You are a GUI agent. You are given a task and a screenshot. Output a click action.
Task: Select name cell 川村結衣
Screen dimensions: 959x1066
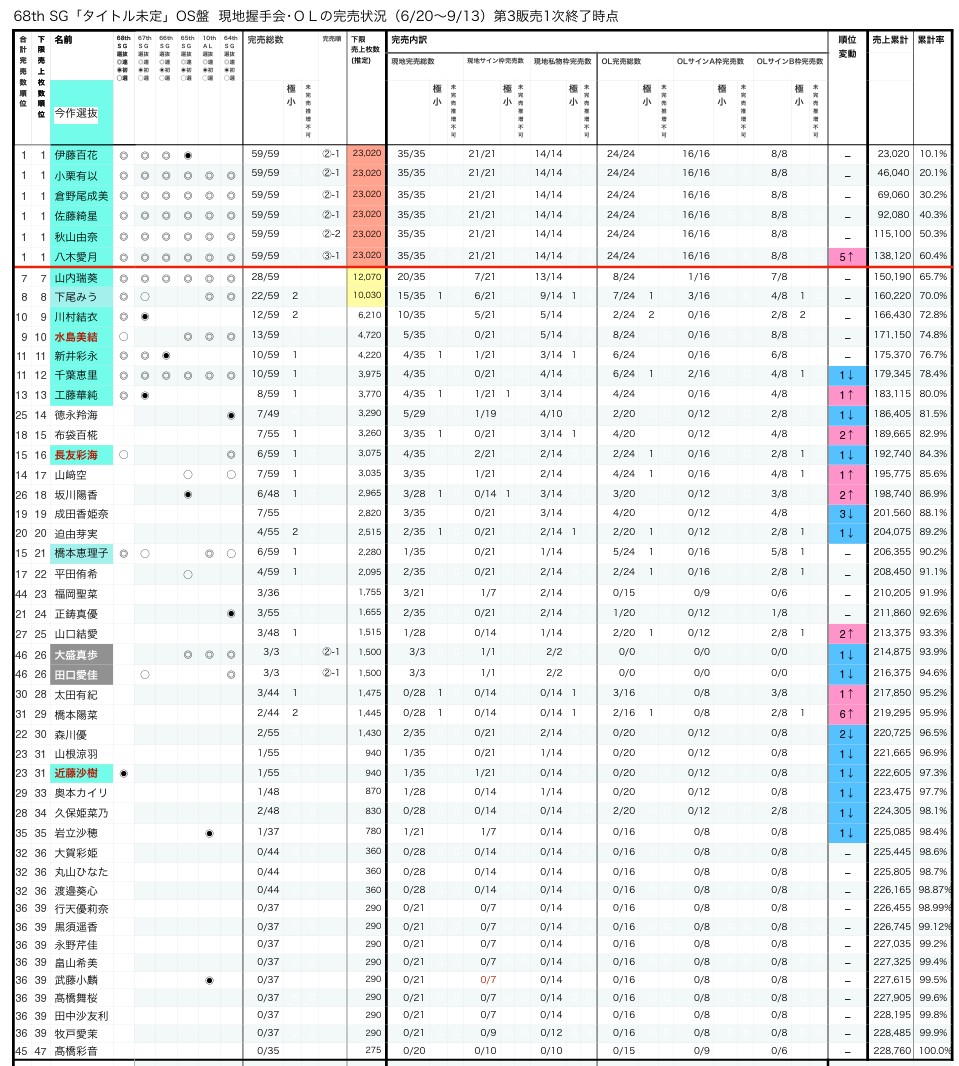[x=82, y=317]
